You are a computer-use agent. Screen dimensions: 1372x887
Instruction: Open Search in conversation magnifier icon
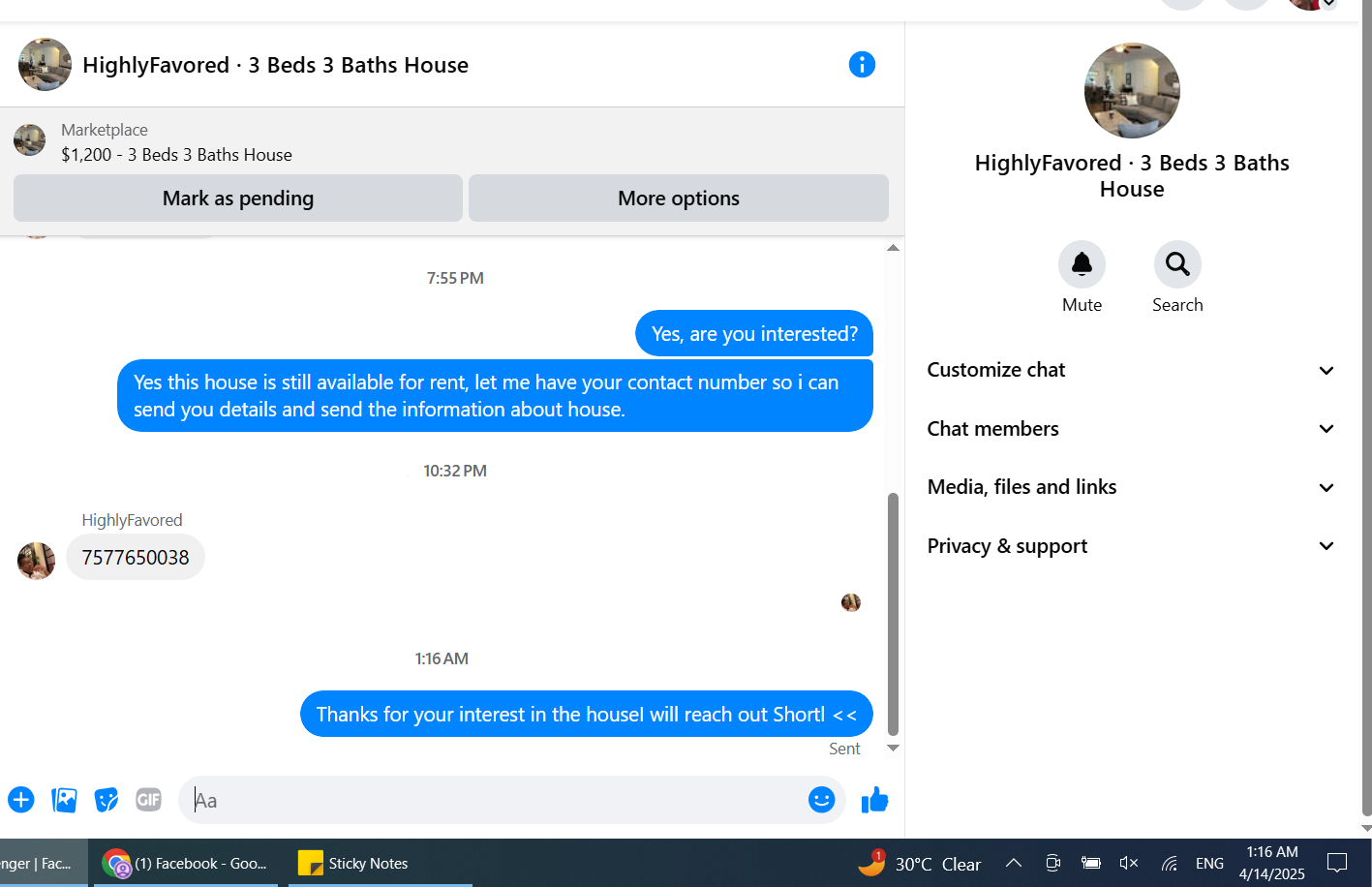(x=1177, y=264)
